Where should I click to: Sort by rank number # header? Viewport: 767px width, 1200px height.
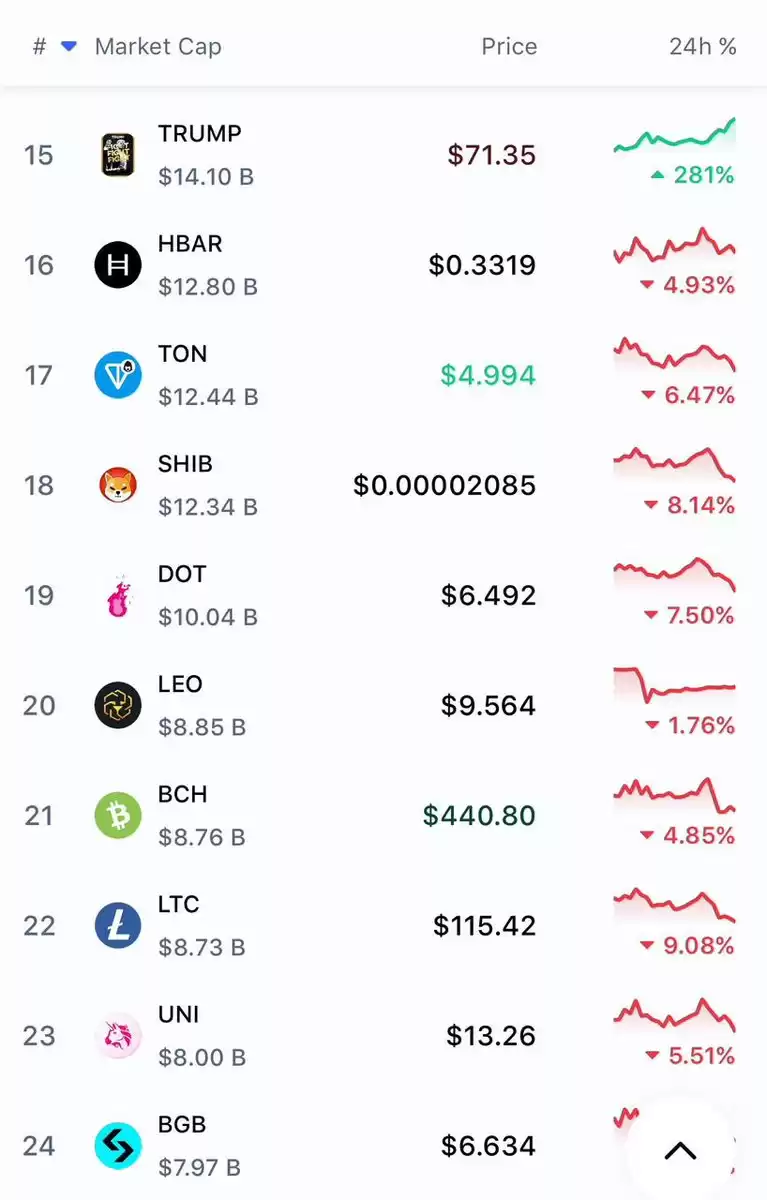coord(39,46)
